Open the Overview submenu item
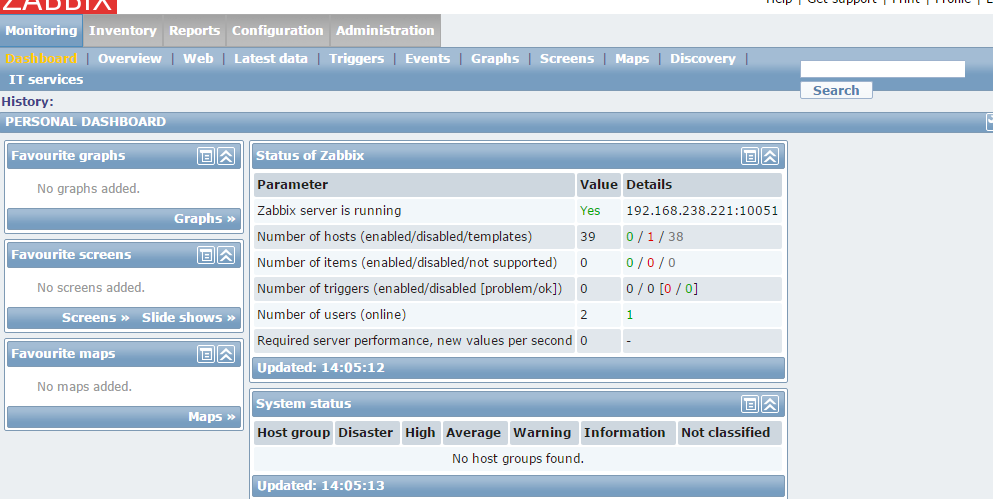Image resolution: width=993 pixels, height=499 pixels. pyautogui.click(x=130, y=58)
